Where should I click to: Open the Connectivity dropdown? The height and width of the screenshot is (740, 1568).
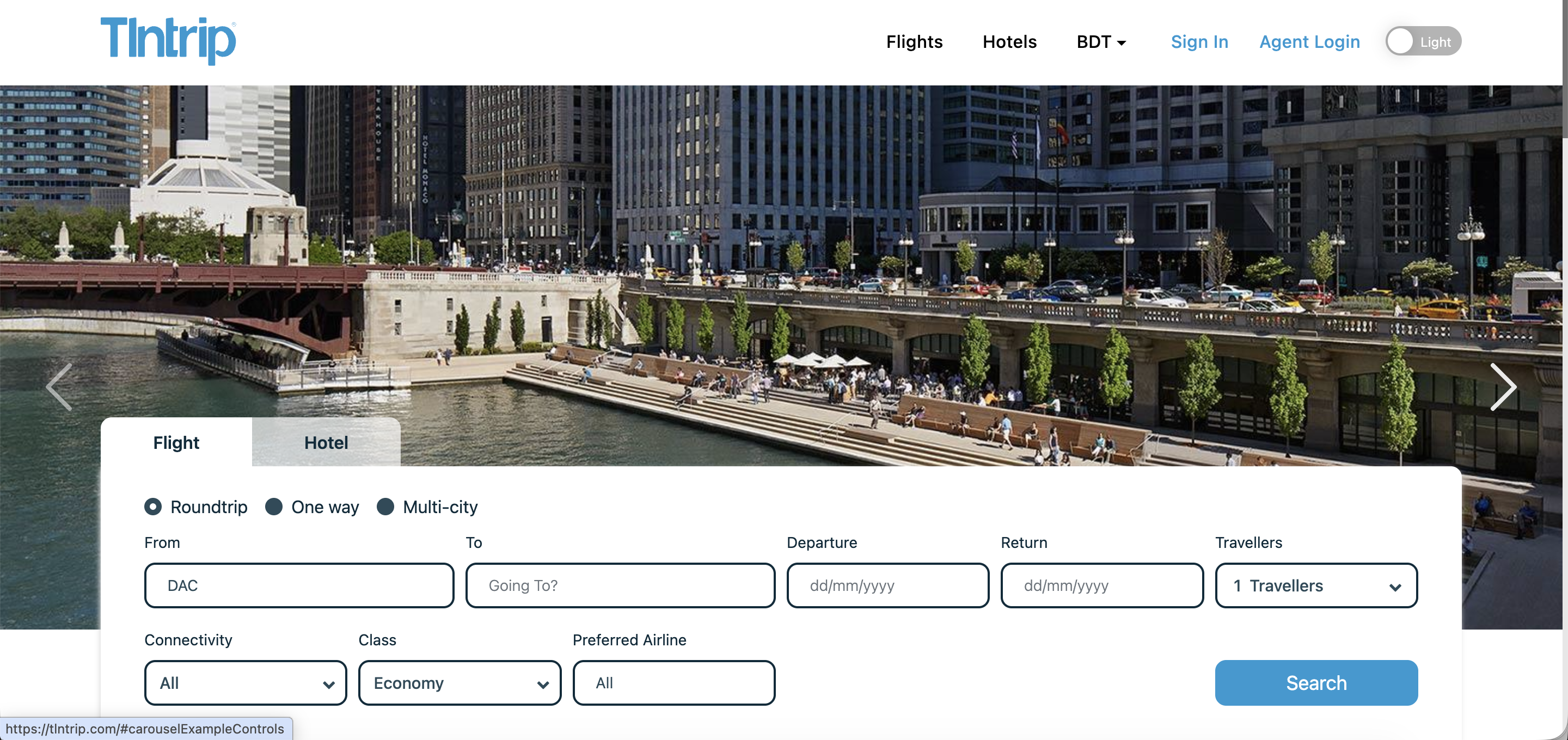[246, 683]
